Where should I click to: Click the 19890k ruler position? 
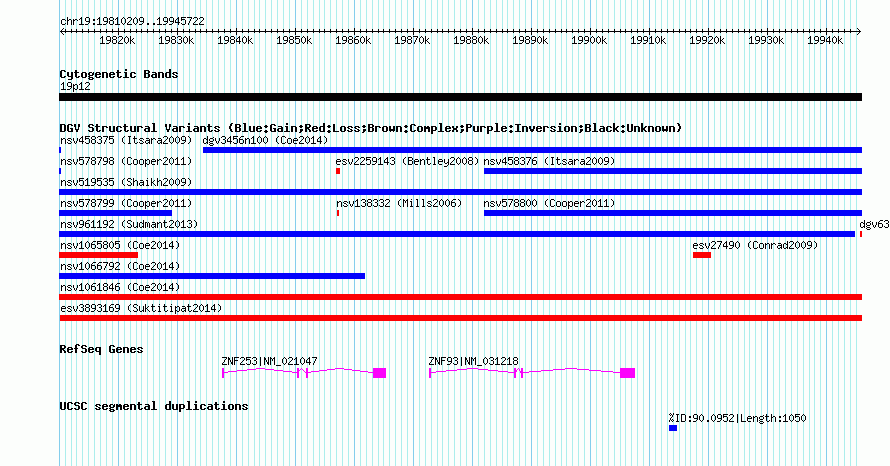point(530,40)
